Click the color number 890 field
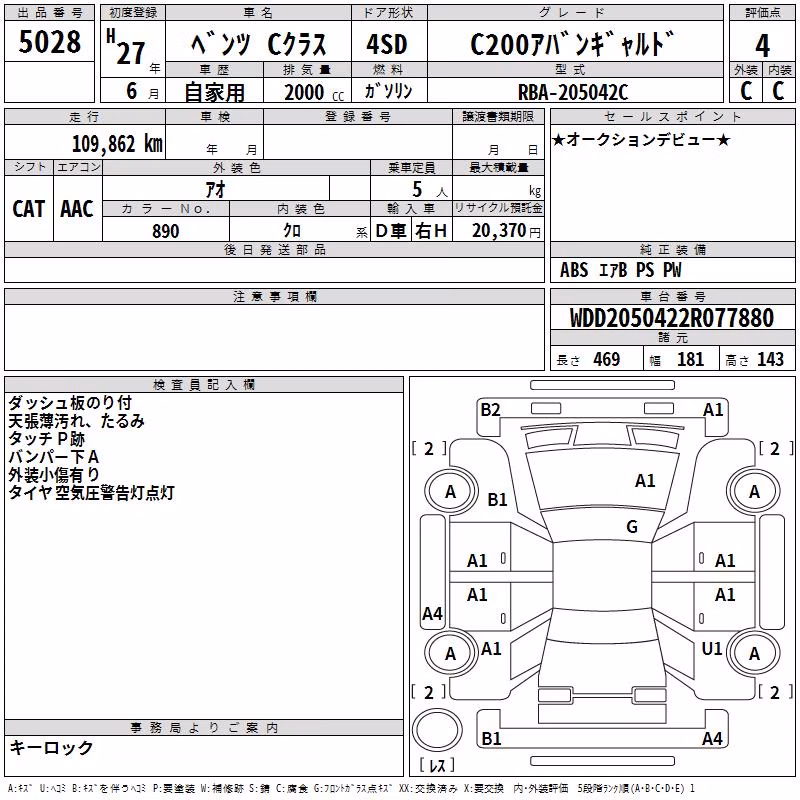The image size is (800, 800). pyautogui.click(x=166, y=231)
